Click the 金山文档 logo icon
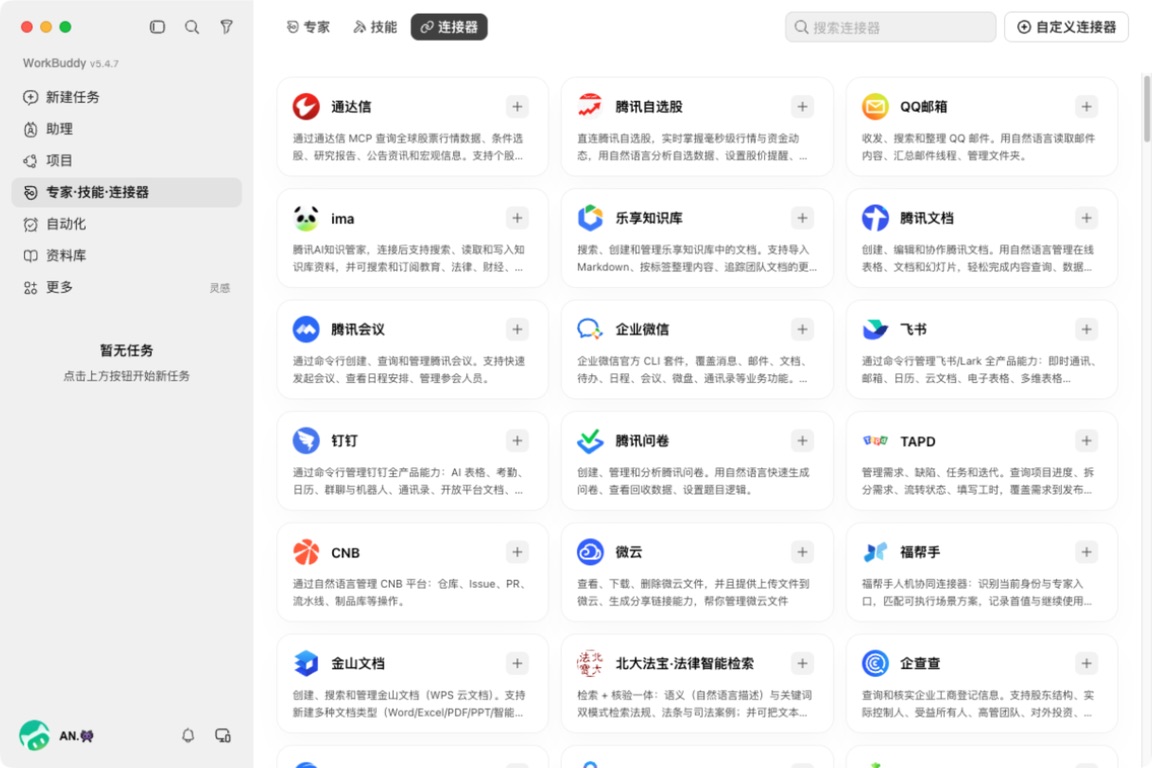Image resolution: width=1152 pixels, height=768 pixels. [306, 664]
